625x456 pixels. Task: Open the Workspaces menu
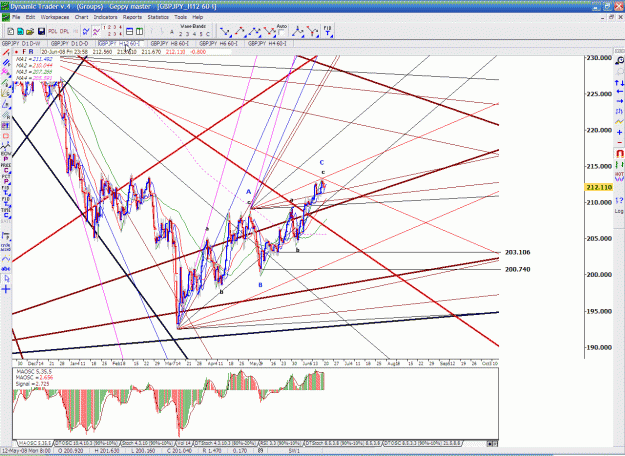tap(55, 17)
